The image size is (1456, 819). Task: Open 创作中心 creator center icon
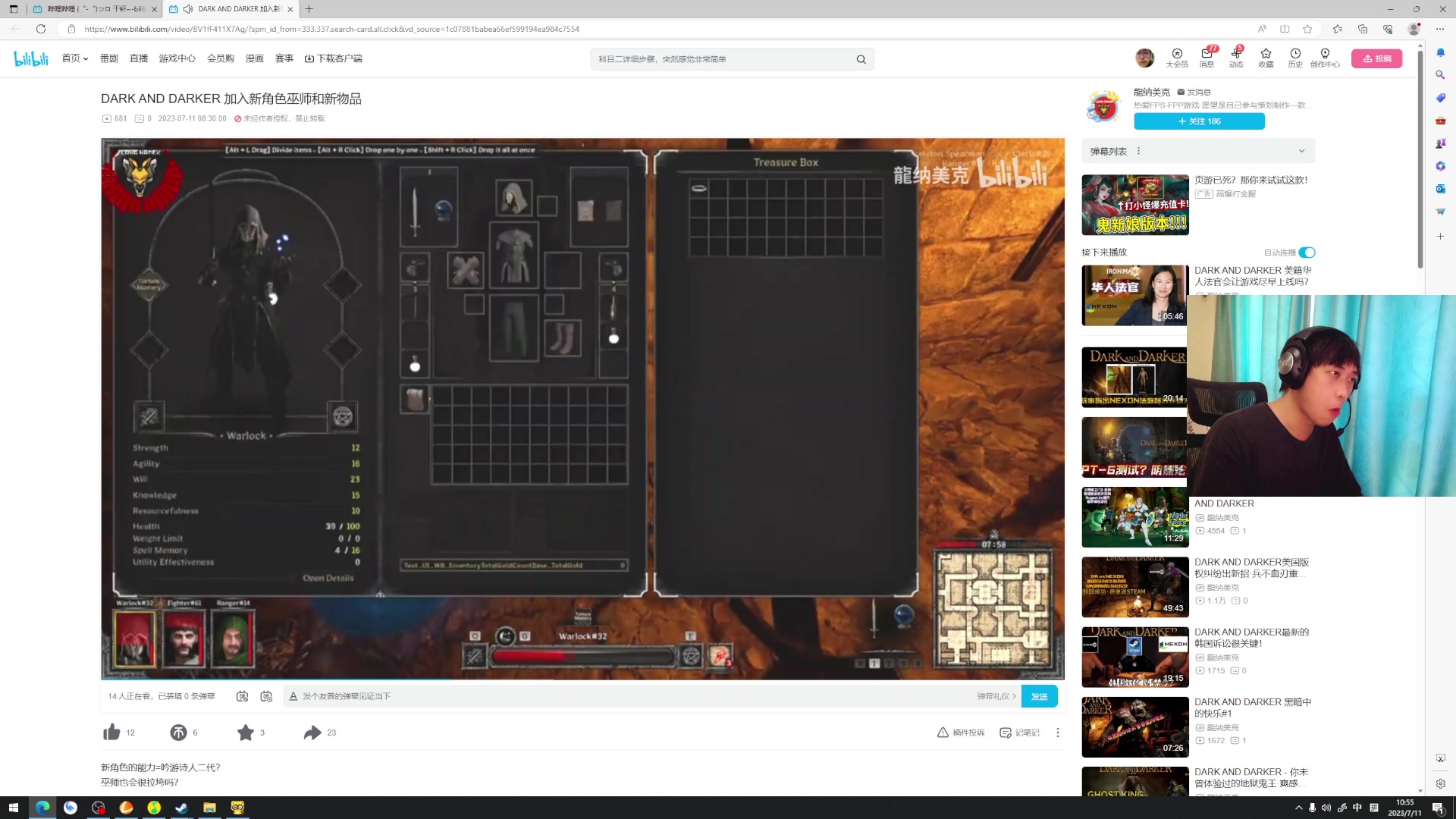tap(1325, 58)
